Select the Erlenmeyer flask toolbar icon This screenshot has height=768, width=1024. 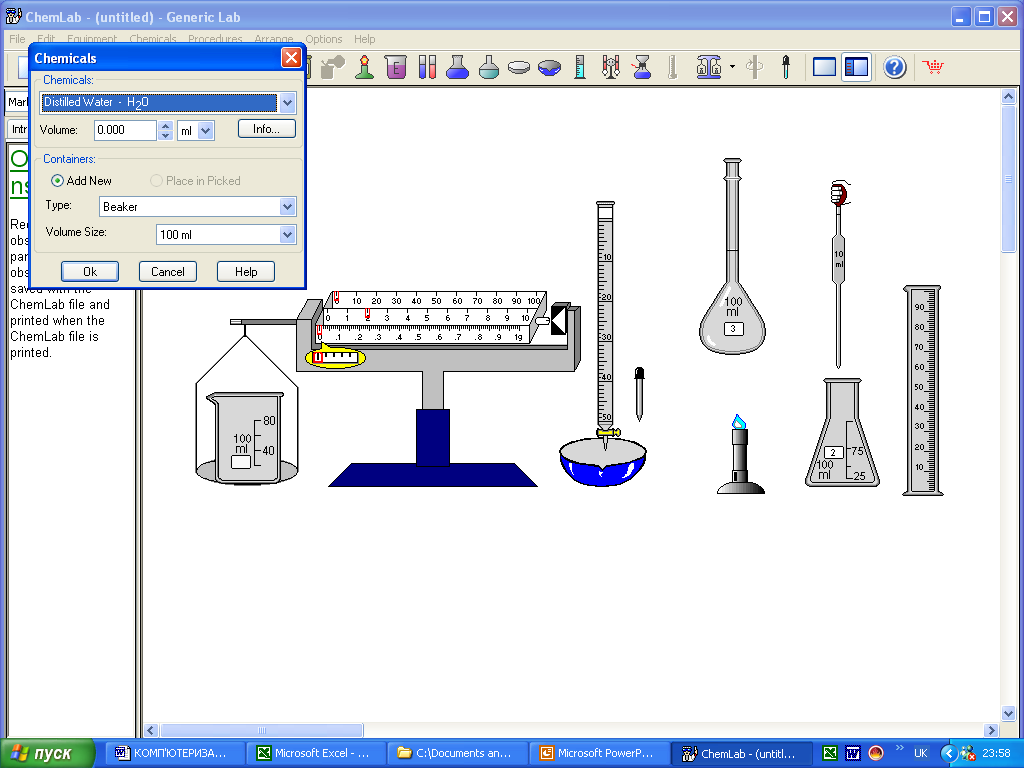[x=457, y=67]
